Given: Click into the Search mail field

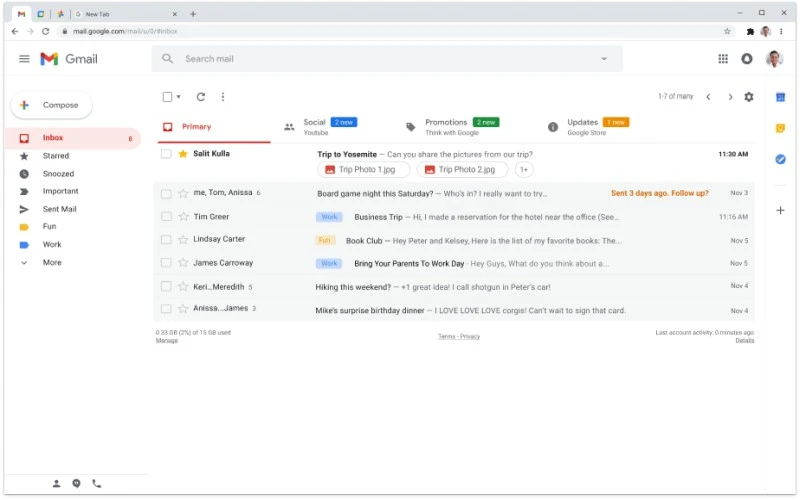Looking at the screenshot, I should click(380, 59).
